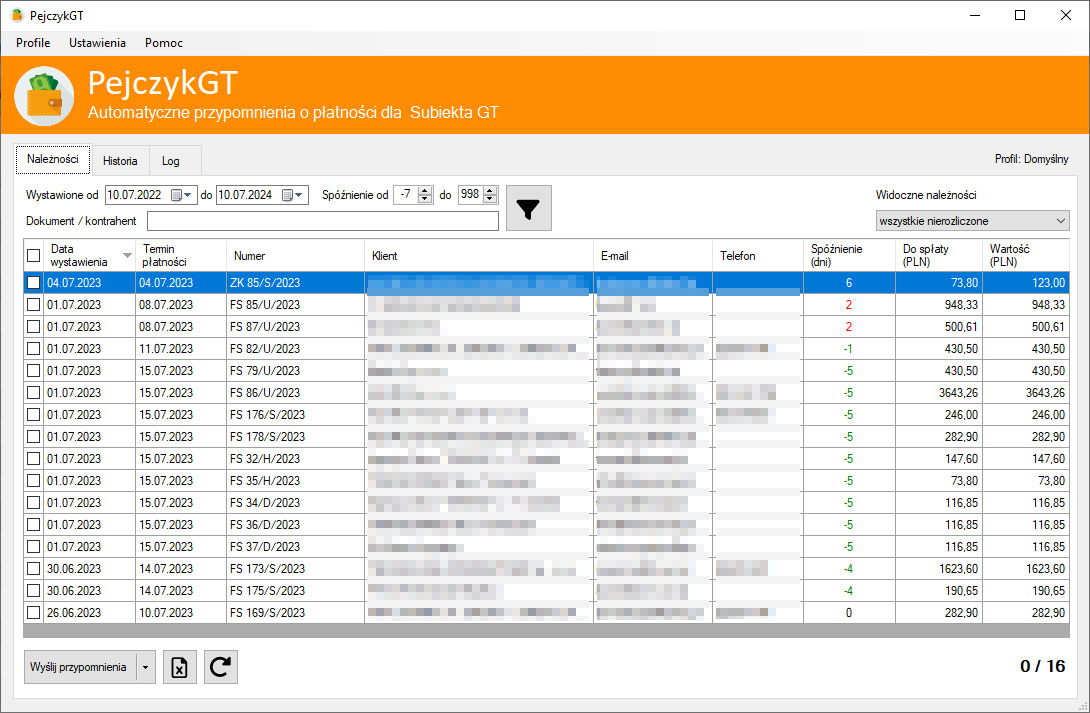Screen dimensions: 1090x713
Task: Focus the Dokument / kontrahent search field
Action: (x=323, y=221)
